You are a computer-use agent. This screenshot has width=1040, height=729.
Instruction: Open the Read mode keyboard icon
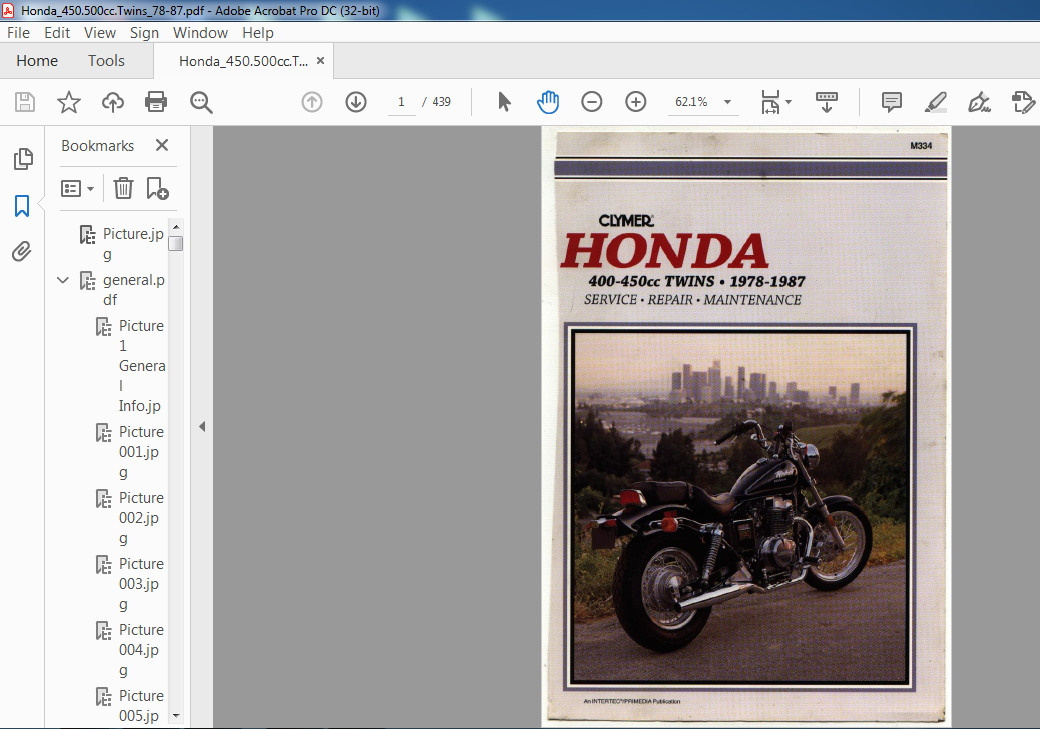click(x=826, y=102)
